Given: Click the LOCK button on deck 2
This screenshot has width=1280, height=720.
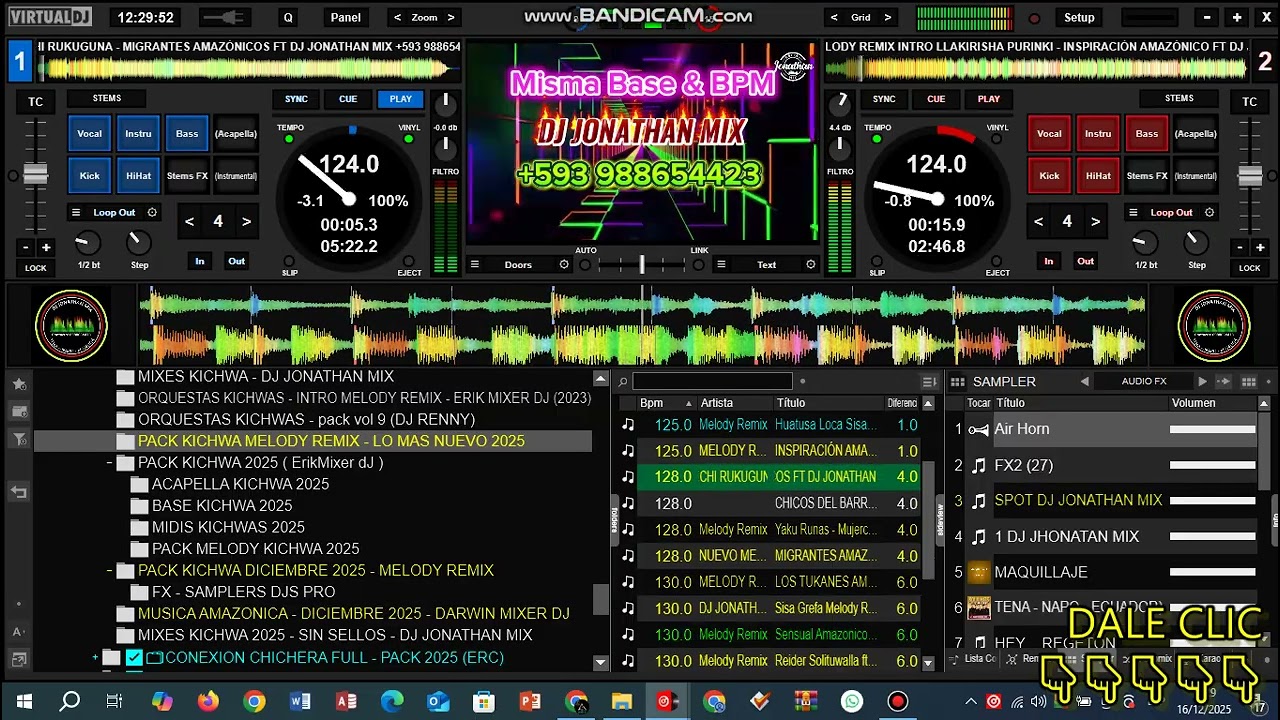Looking at the screenshot, I should 1250,268.
